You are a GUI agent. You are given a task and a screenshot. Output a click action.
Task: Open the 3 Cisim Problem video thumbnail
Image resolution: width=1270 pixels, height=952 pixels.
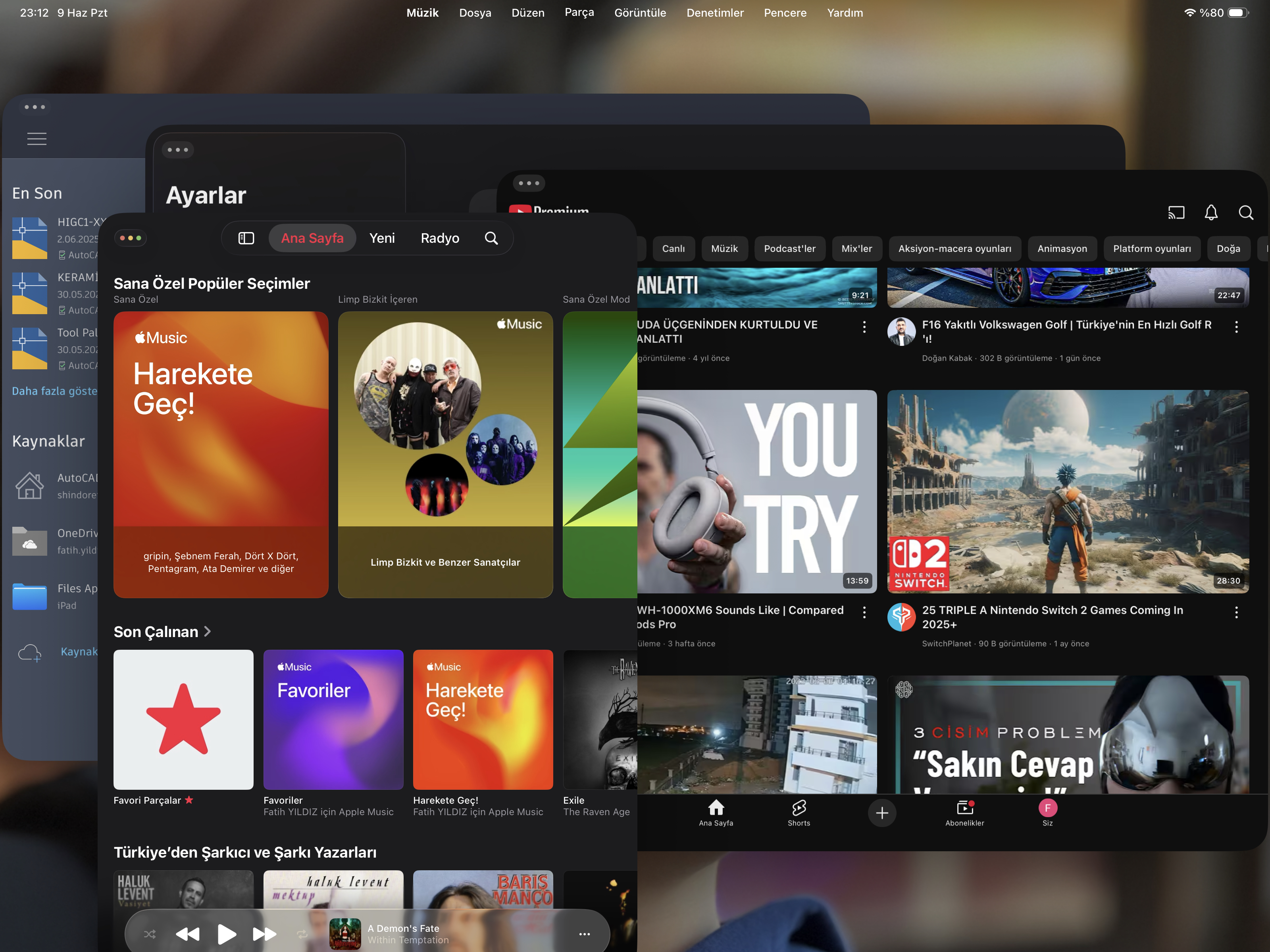[x=1068, y=735]
